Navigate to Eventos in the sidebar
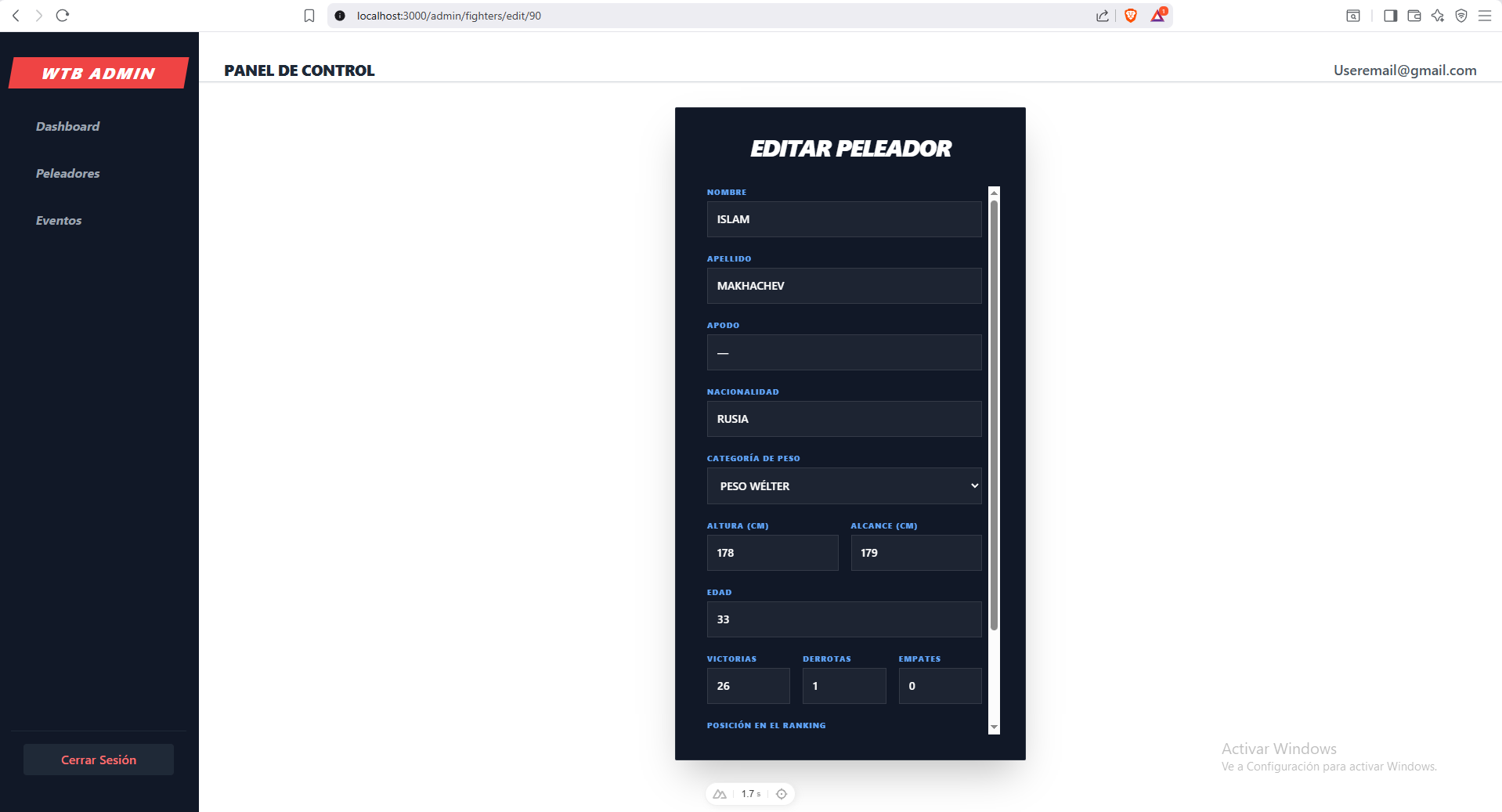1502x812 pixels. tap(59, 221)
